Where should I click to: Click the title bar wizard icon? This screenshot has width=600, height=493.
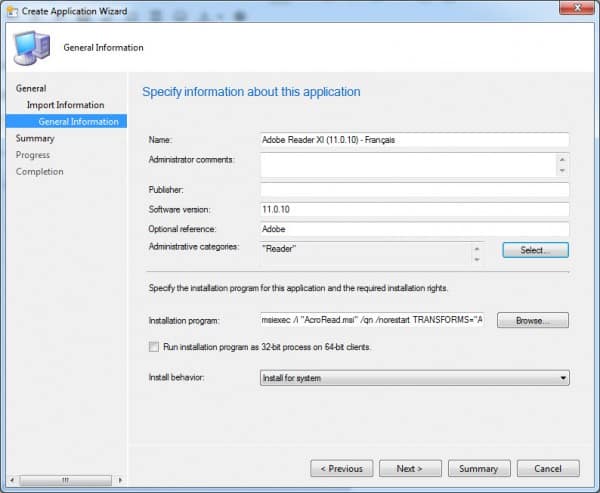[x=11, y=10]
